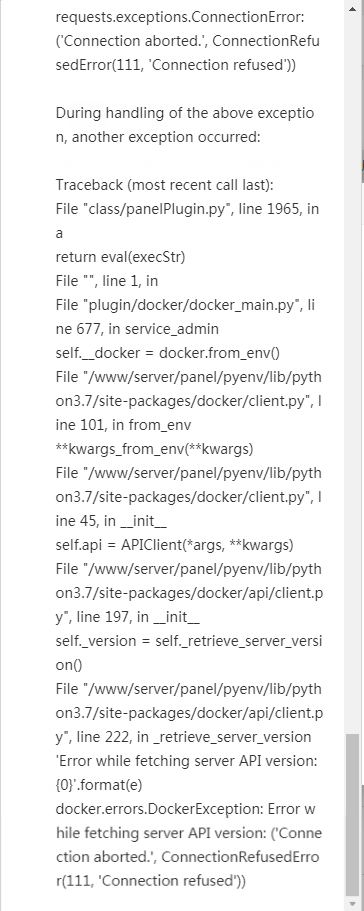Click the 'plugin/docker/docker_main.py' file line
Image resolution: width=364 pixels, height=911 pixels.
coord(185,304)
